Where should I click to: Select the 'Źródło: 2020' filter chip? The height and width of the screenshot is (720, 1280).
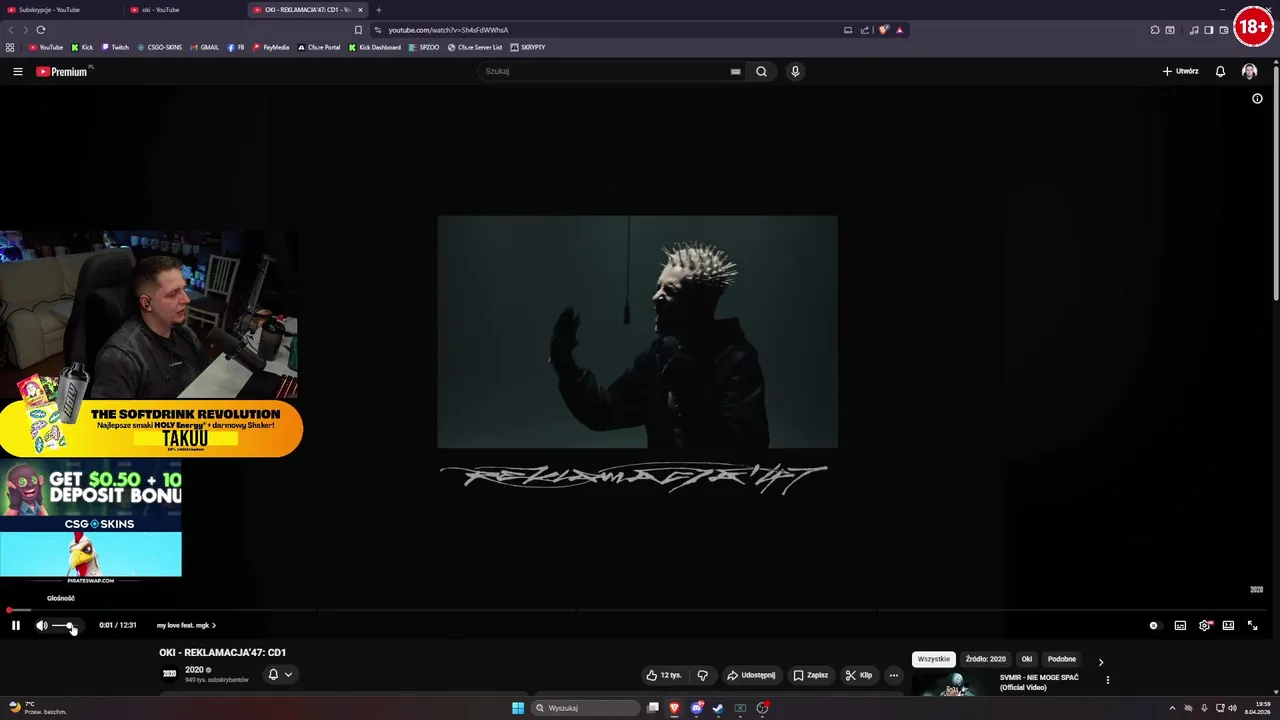[986, 659]
